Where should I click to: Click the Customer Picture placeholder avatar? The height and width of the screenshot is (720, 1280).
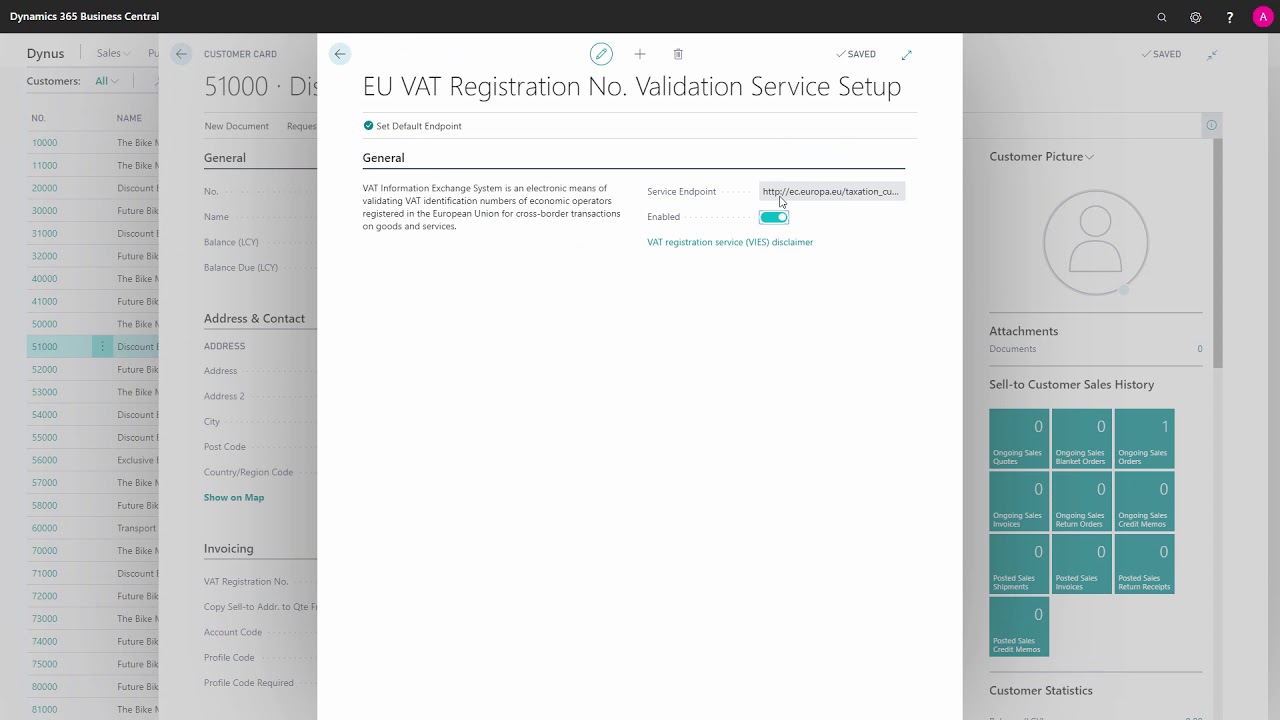point(1096,242)
